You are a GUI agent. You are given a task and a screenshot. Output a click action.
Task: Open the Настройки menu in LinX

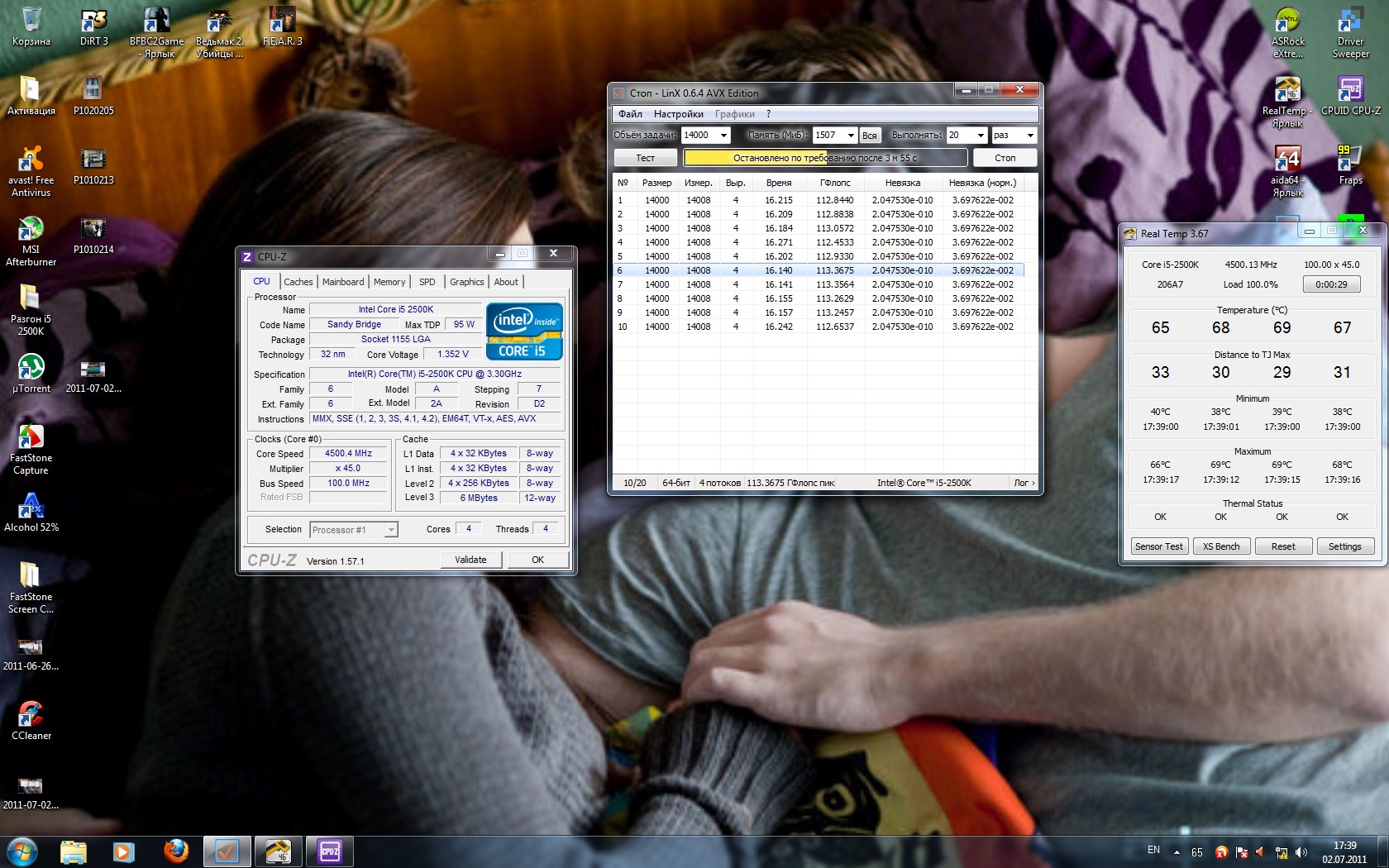tap(678, 114)
